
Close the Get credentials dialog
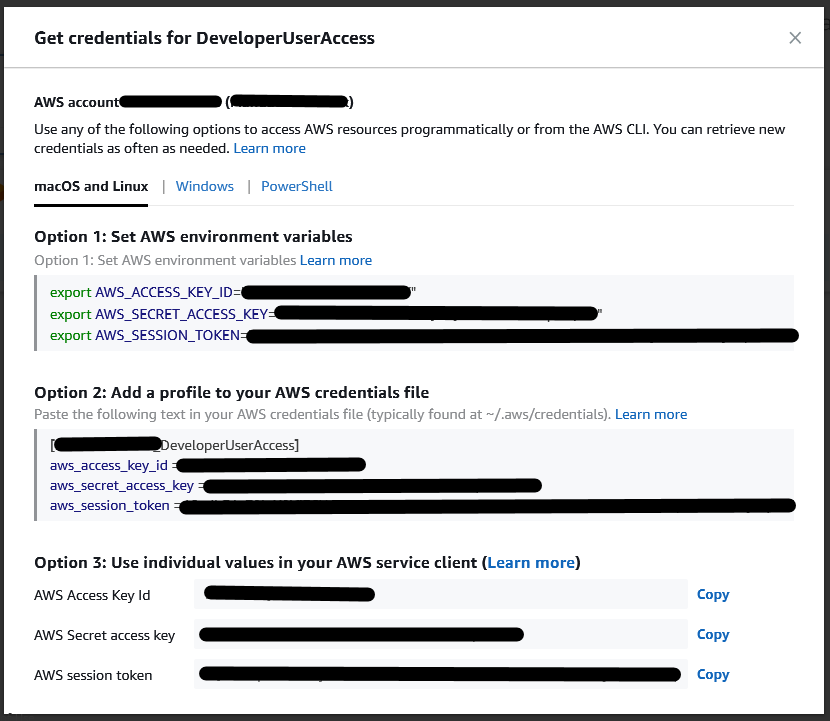coord(795,38)
